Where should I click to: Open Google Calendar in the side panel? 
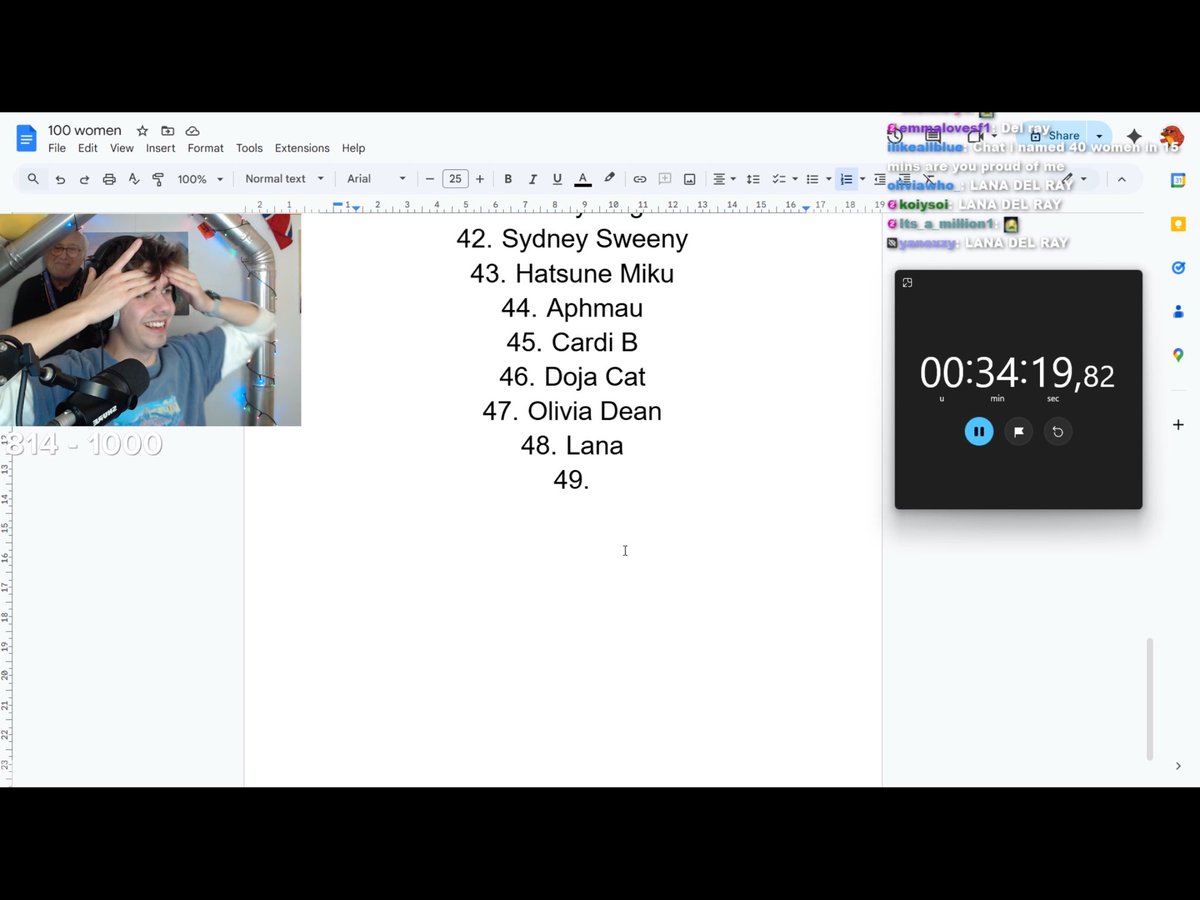[1178, 180]
